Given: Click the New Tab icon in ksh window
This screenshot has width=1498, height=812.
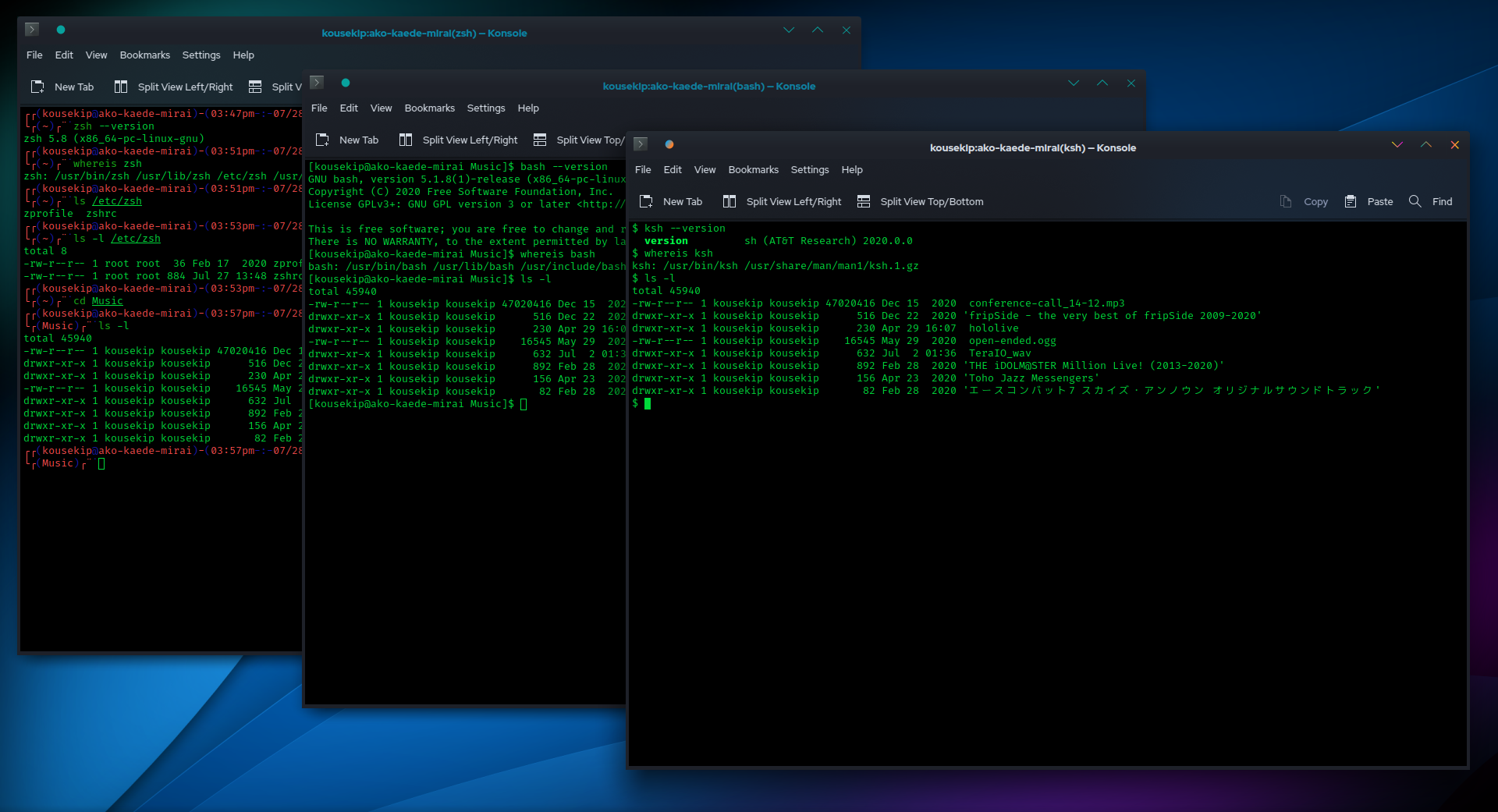Looking at the screenshot, I should pos(646,201).
